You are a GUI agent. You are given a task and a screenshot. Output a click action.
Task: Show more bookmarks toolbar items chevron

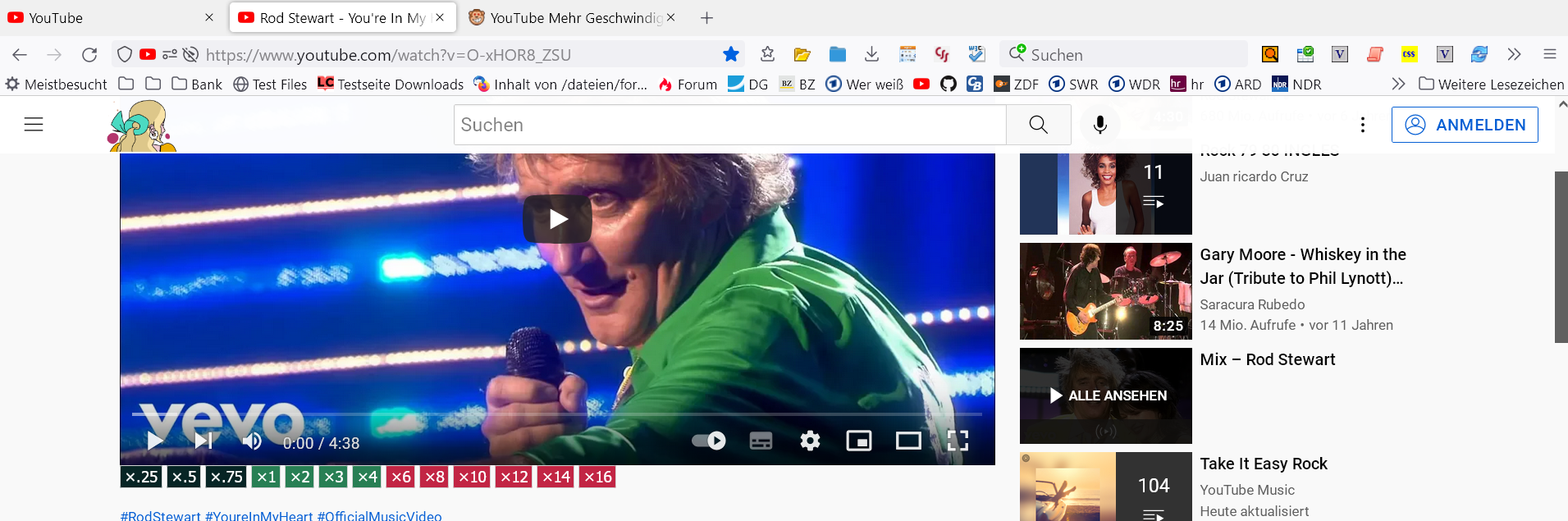point(1398,84)
